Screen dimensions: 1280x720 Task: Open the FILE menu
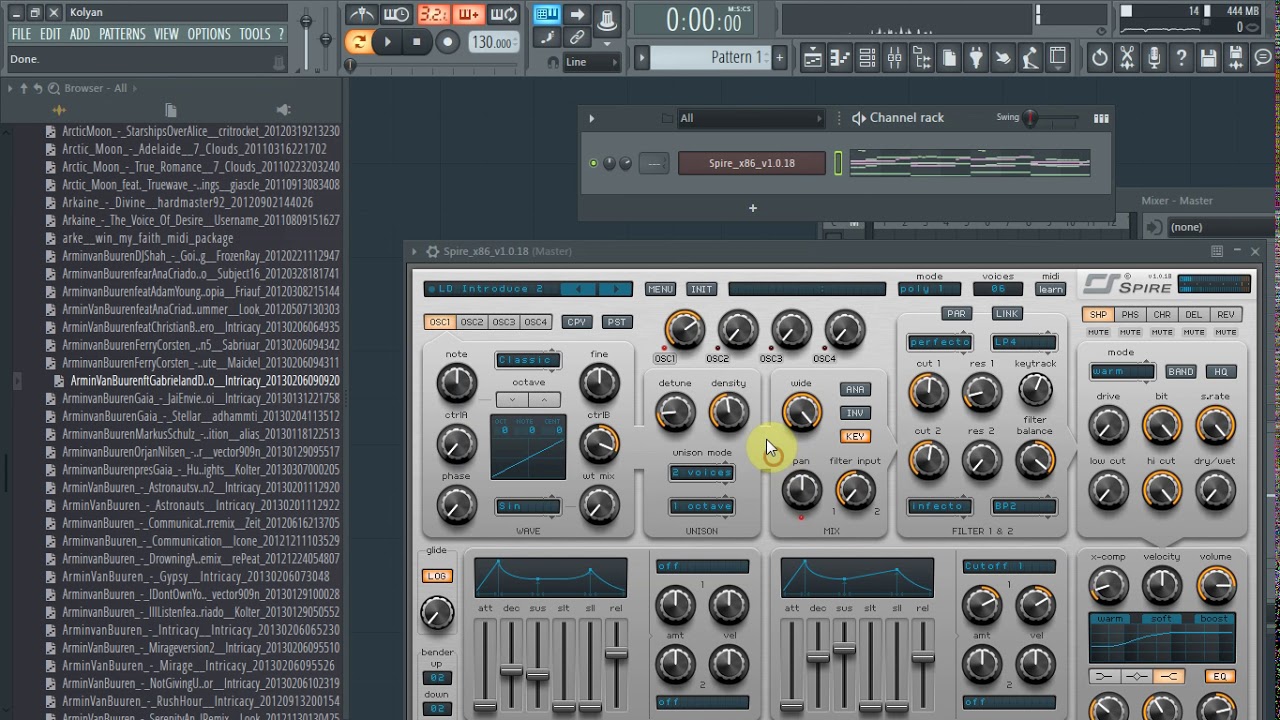pos(21,34)
